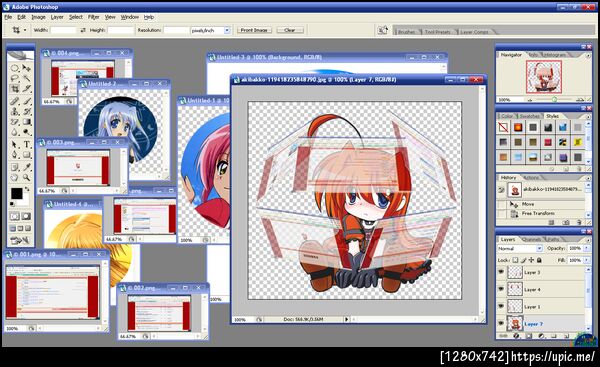Viewport: 600px width, 367px height.
Task: Select the Move tool in toolbox
Action: click(x=26, y=68)
